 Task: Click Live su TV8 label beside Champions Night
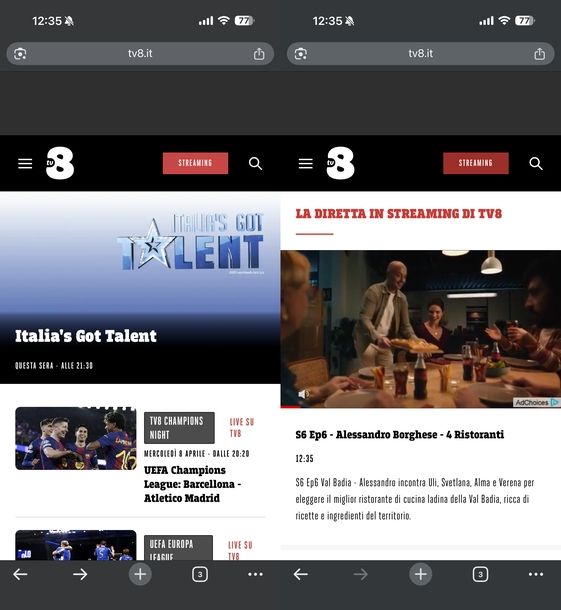(x=242, y=428)
